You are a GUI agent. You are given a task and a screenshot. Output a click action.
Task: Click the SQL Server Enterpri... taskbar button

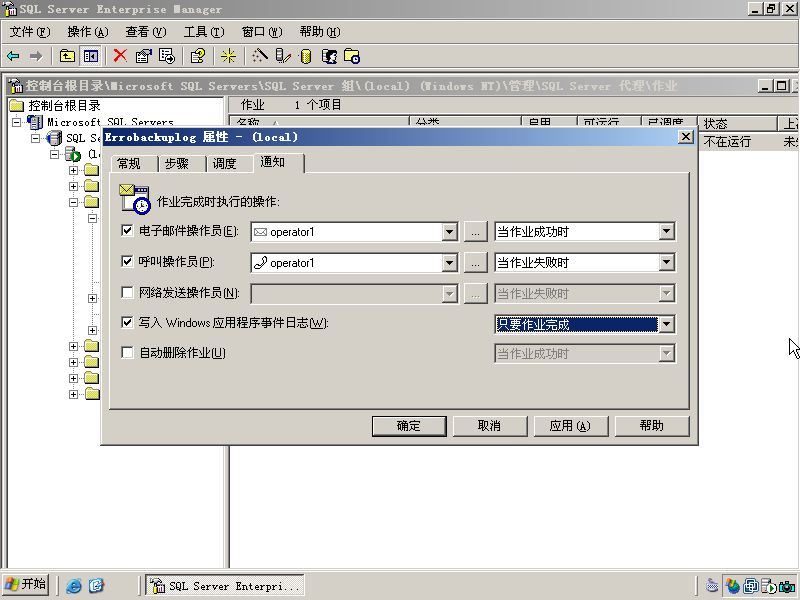pyautogui.click(x=225, y=586)
